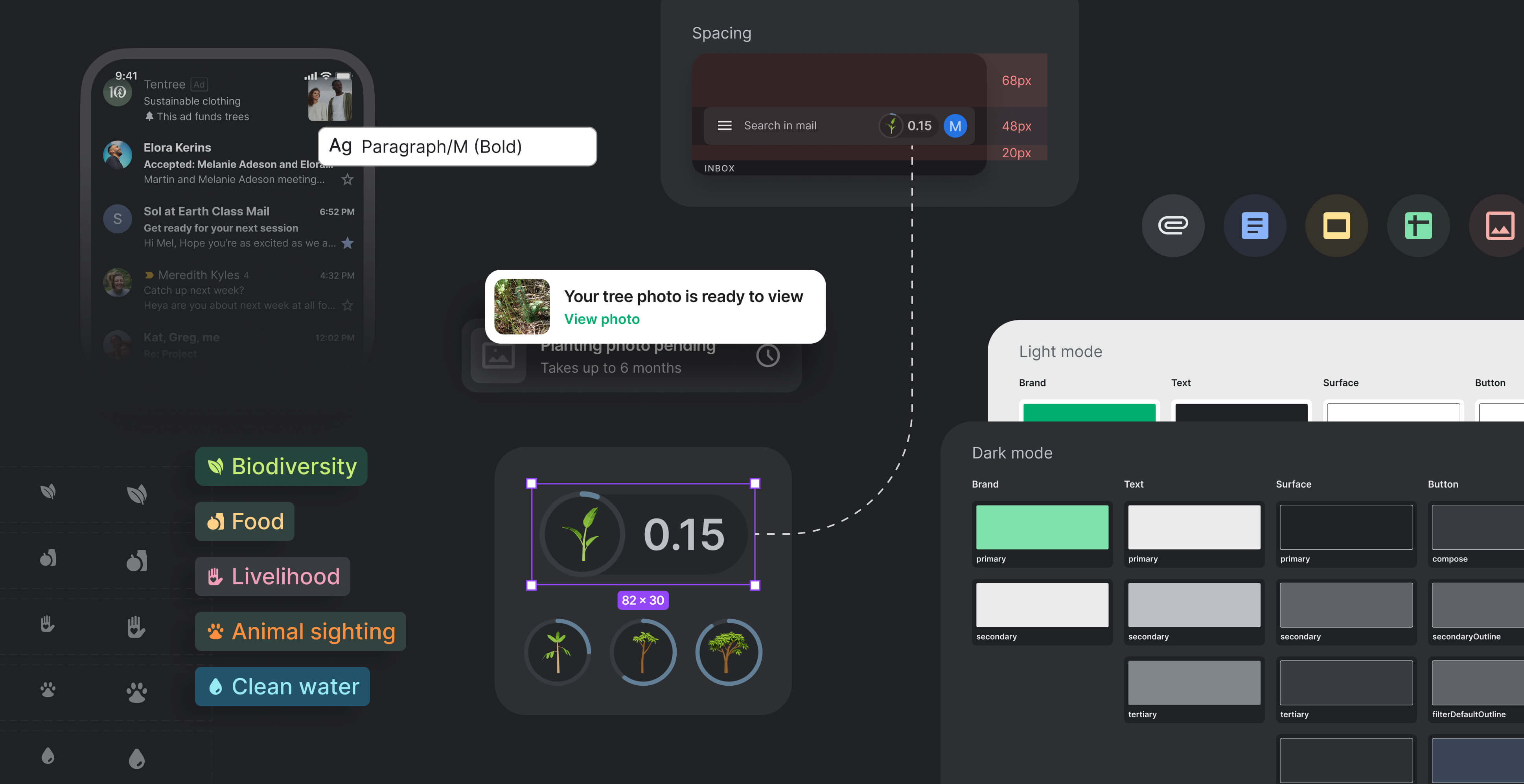This screenshot has width=1524, height=784.
Task: Select the Livelihood tag
Action: pos(272,576)
